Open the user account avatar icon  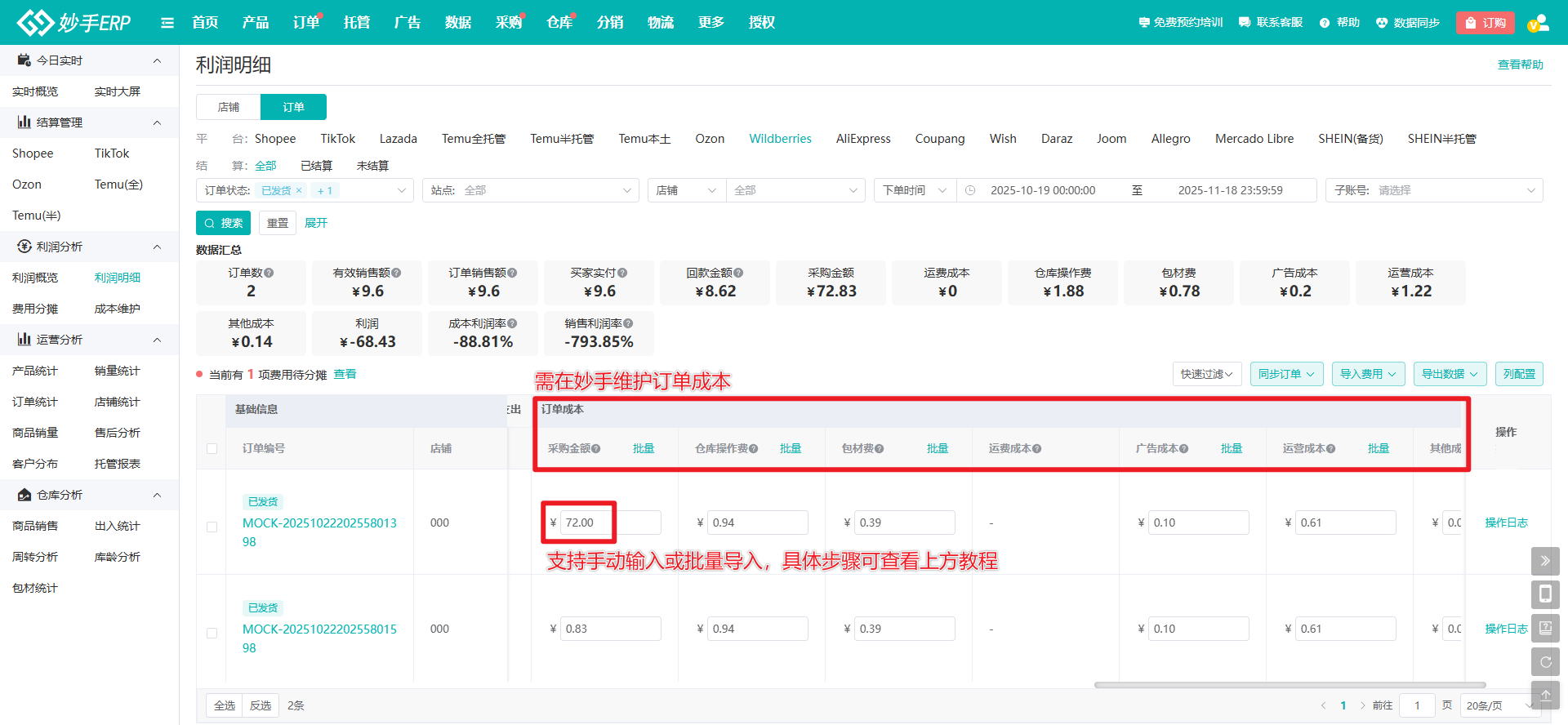(x=1538, y=23)
